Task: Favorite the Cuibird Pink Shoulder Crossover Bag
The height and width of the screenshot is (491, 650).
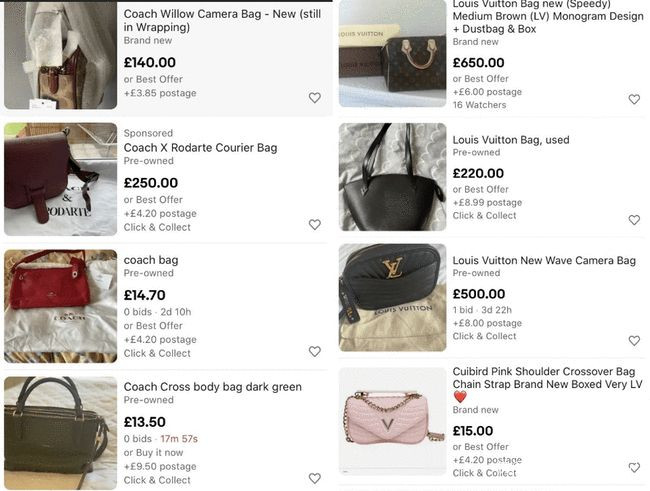Action: pyautogui.click(x=634, y=467)
